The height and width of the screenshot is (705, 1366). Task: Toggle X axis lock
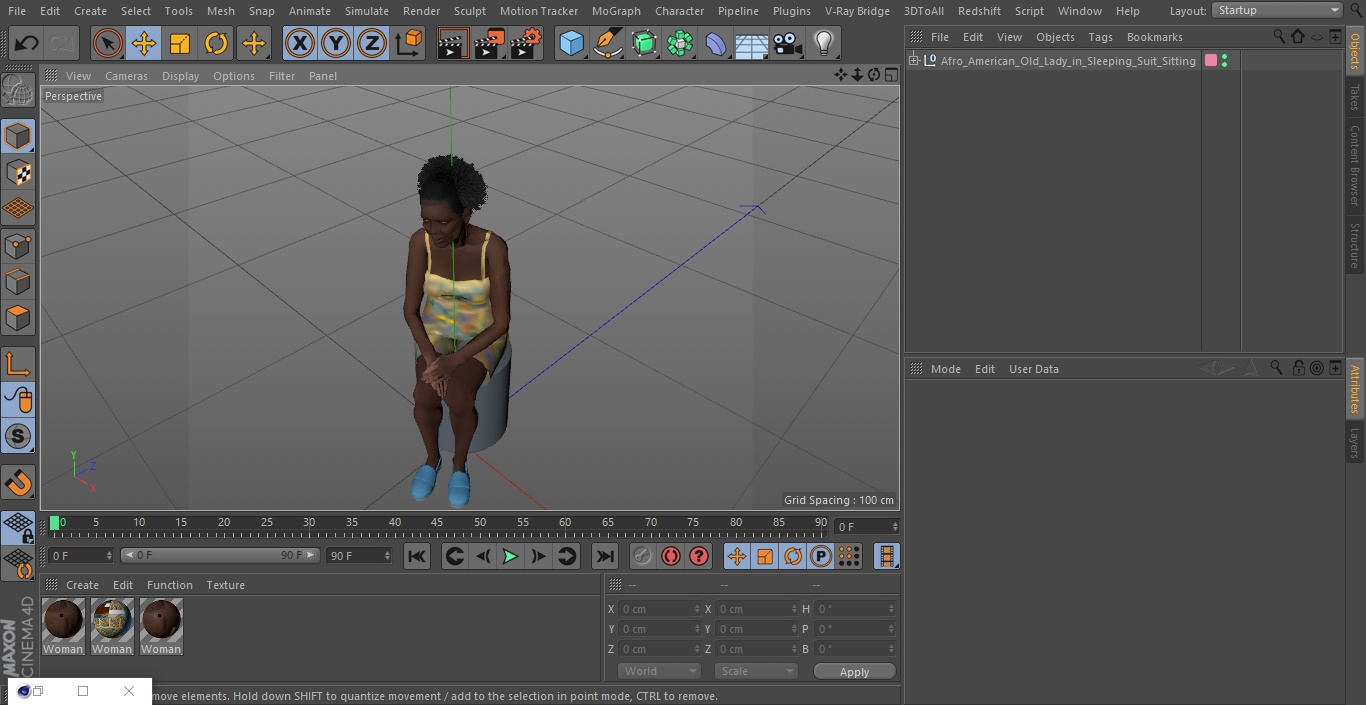(300, 43)
